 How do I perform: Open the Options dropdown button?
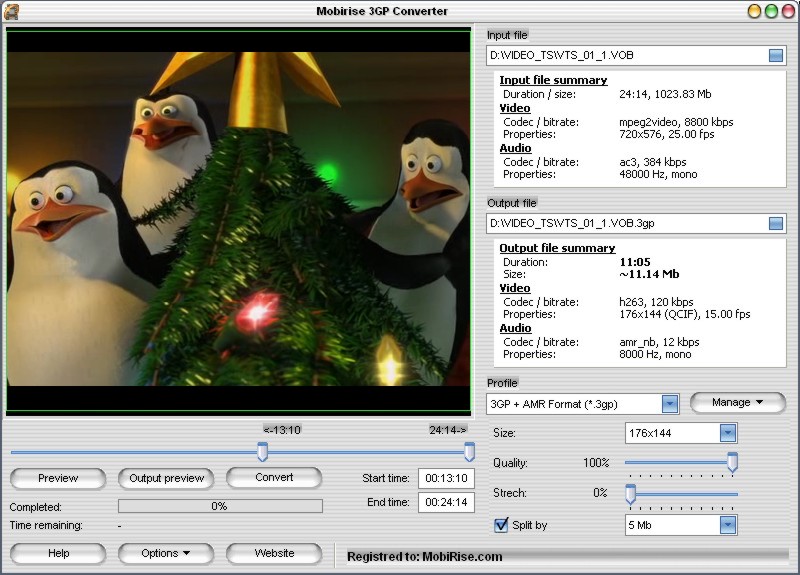pyautogui.click(x=165, y=554)
